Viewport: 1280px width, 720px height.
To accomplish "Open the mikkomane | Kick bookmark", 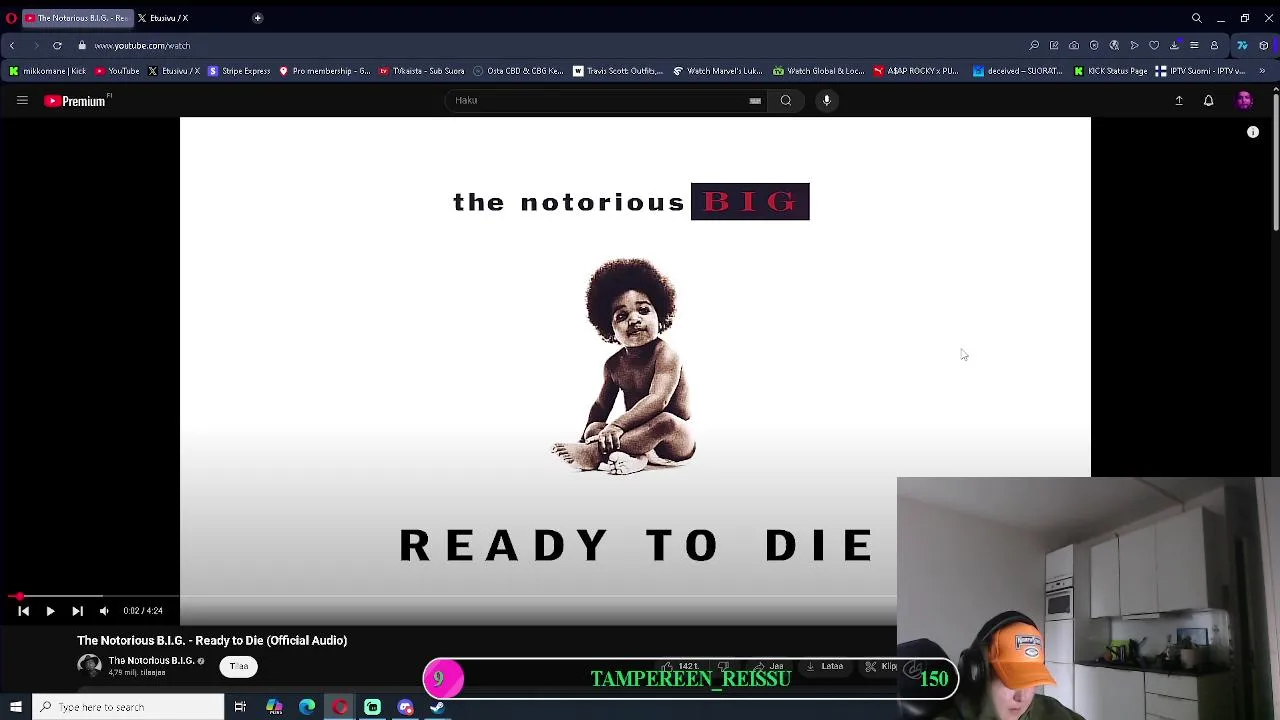I will (47, 71).
